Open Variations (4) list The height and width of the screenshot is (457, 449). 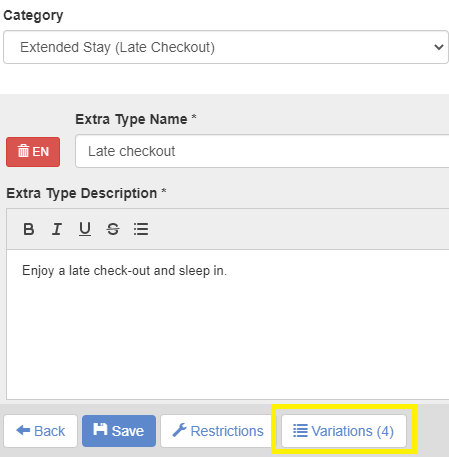point(344,431)
